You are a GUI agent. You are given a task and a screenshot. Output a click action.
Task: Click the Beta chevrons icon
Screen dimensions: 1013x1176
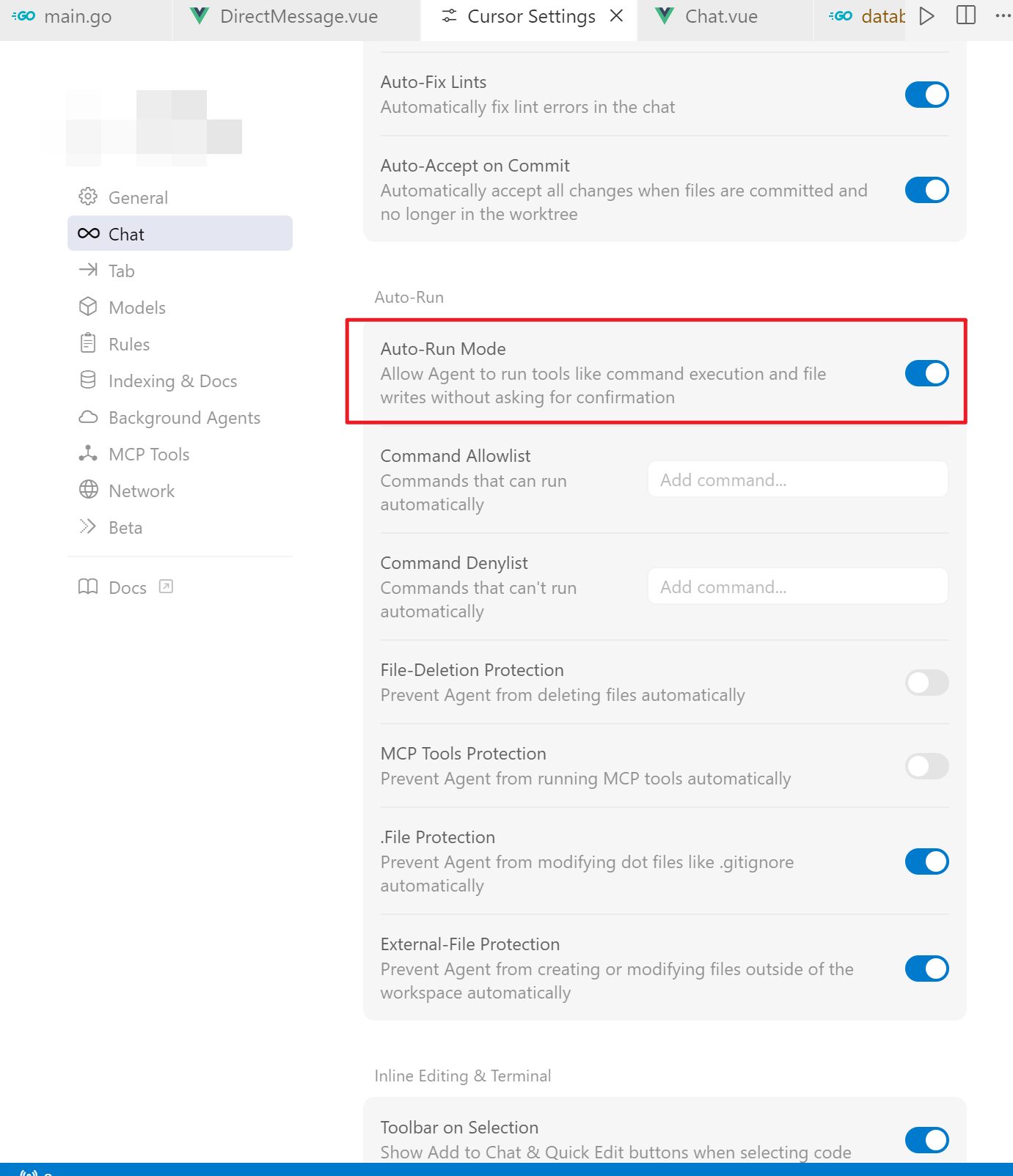click(x=88, y=526)
